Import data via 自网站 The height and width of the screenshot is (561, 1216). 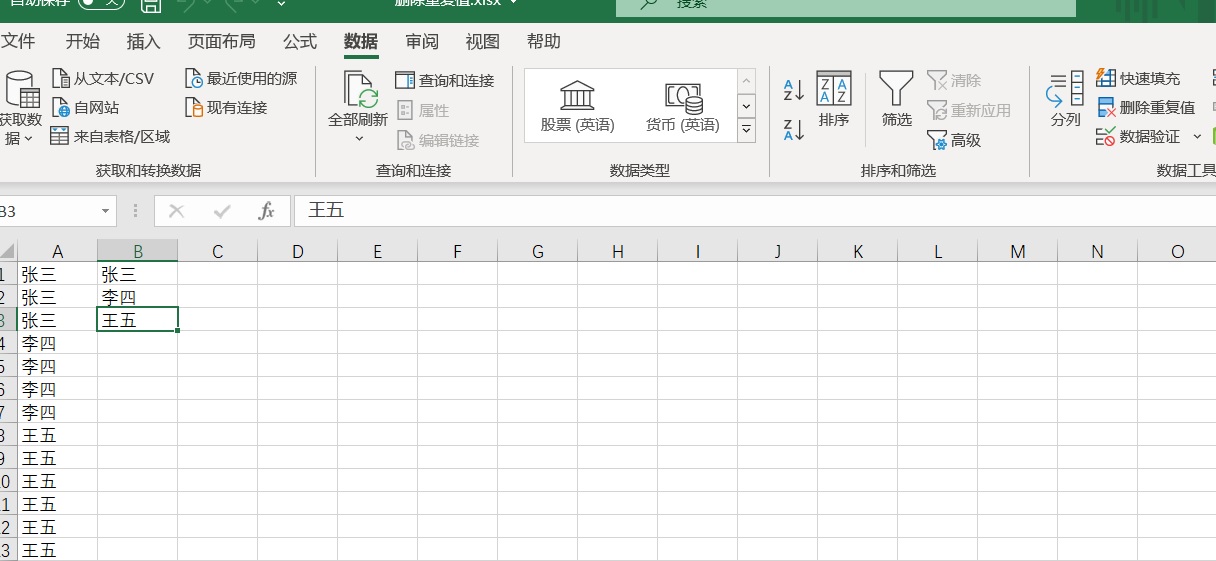85,107
